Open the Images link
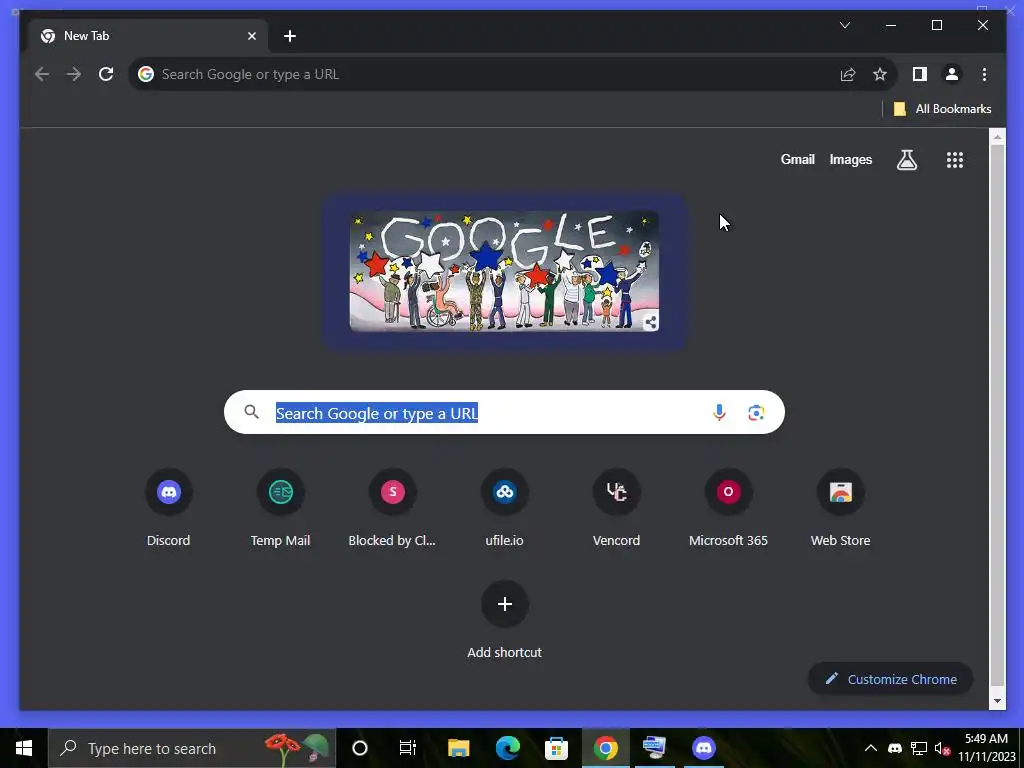The width and height of the screenshot is (1024, 768). (850, 159)
